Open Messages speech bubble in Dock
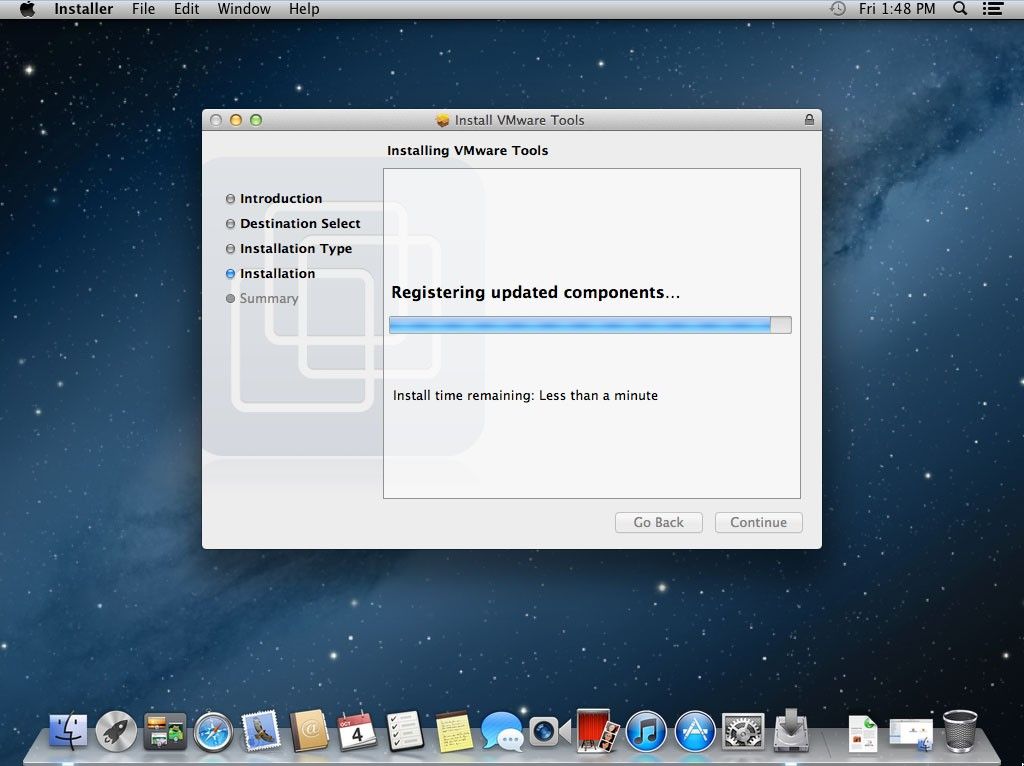1024x766 pixels. [x=502, y=731]
